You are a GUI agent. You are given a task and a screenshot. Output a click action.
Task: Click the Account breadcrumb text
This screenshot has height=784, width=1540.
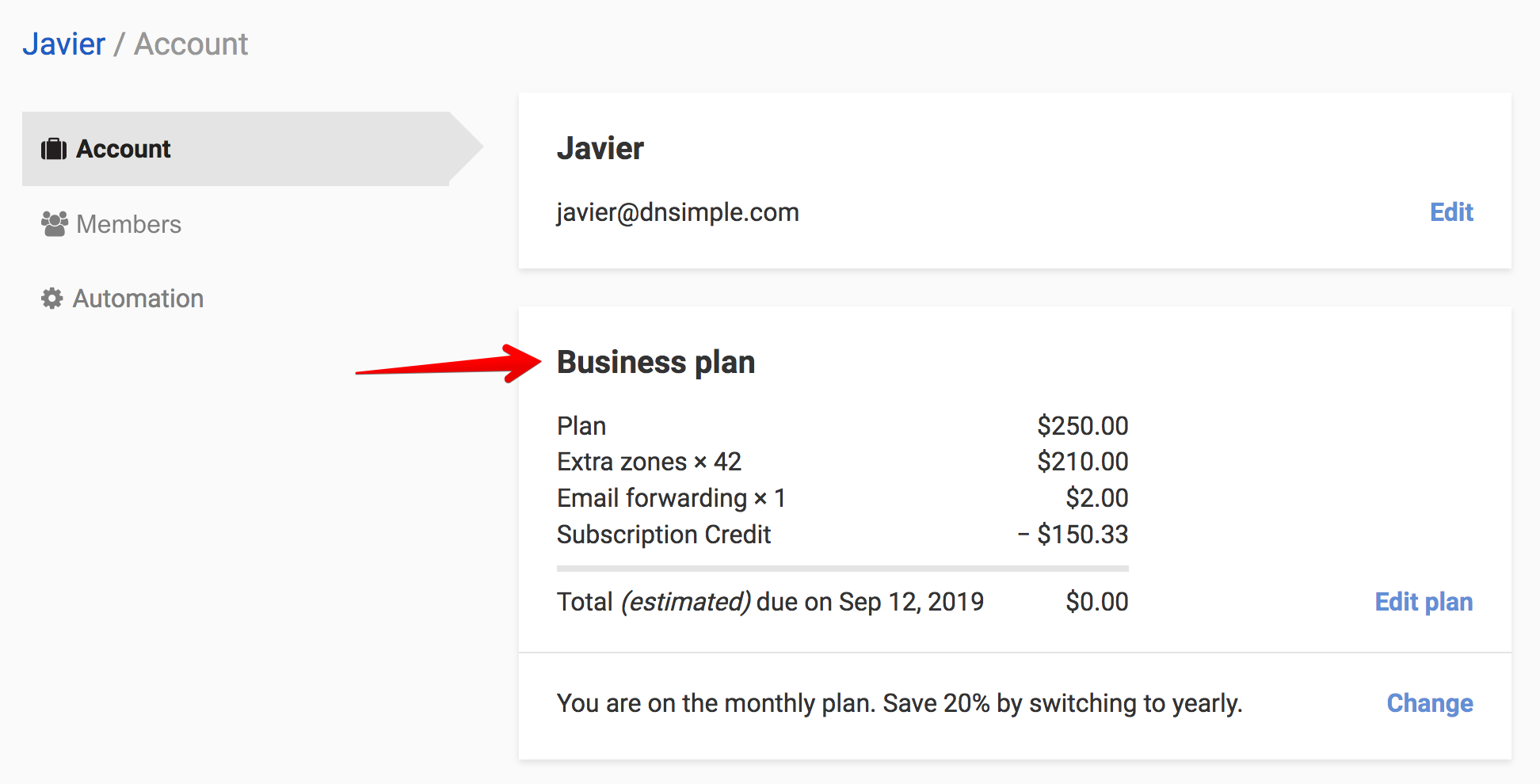tap(191, 44)
